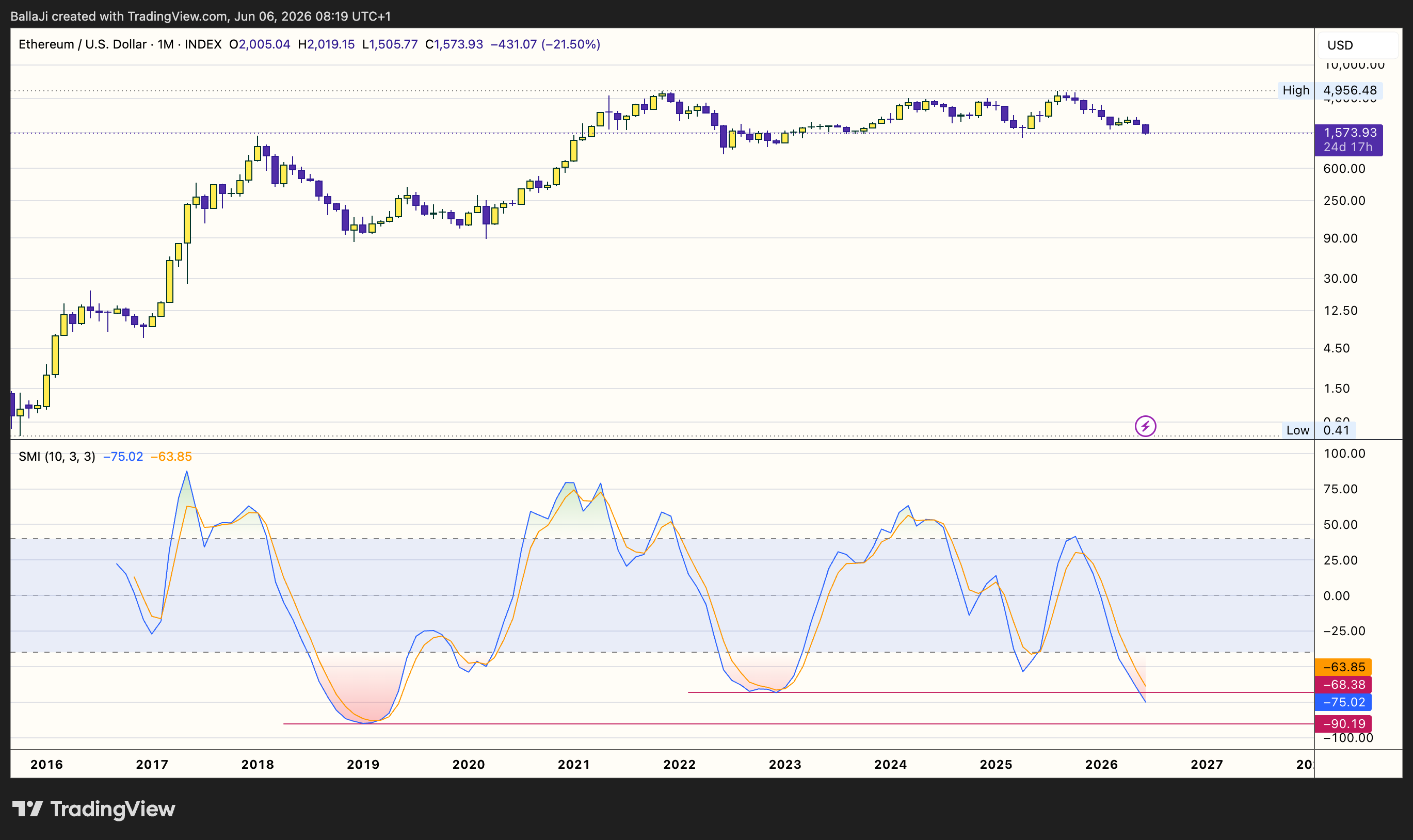This screenshot has height=840, width=1413.
Task: Click the 2022 label on the time axis
Action: tap(679, 765)
